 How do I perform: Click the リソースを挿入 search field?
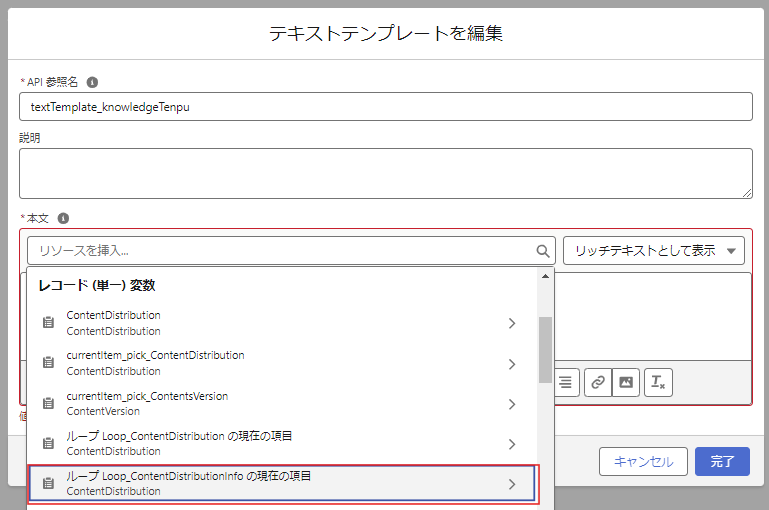click(291, 251)
